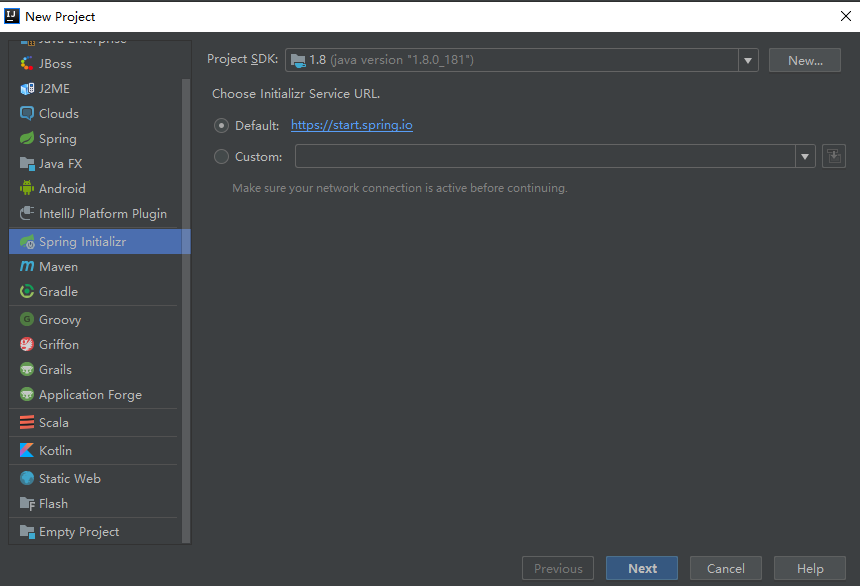Screen dimensions: 860x586
Task: Click the Maven m icon
Action: (x=26, y=267)
